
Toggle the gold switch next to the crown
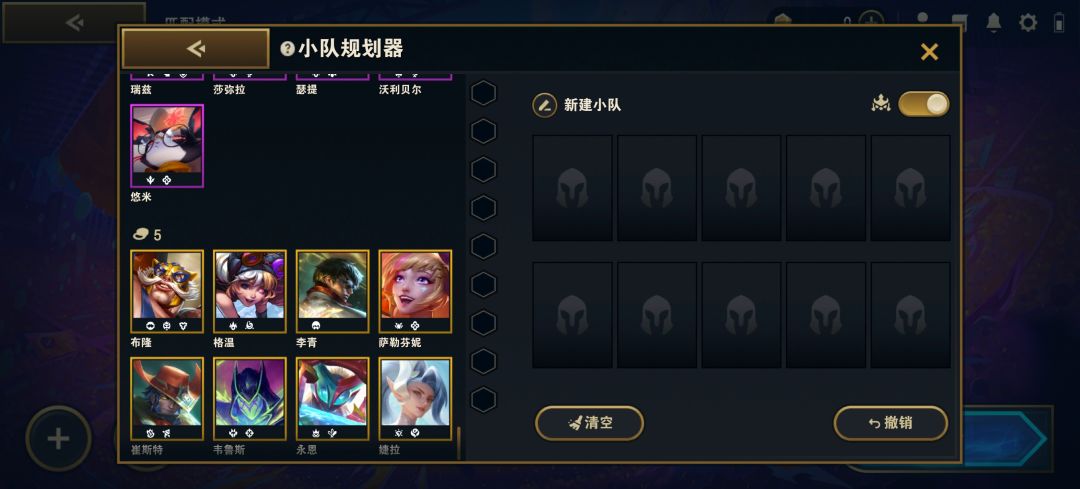click(924, 105)
